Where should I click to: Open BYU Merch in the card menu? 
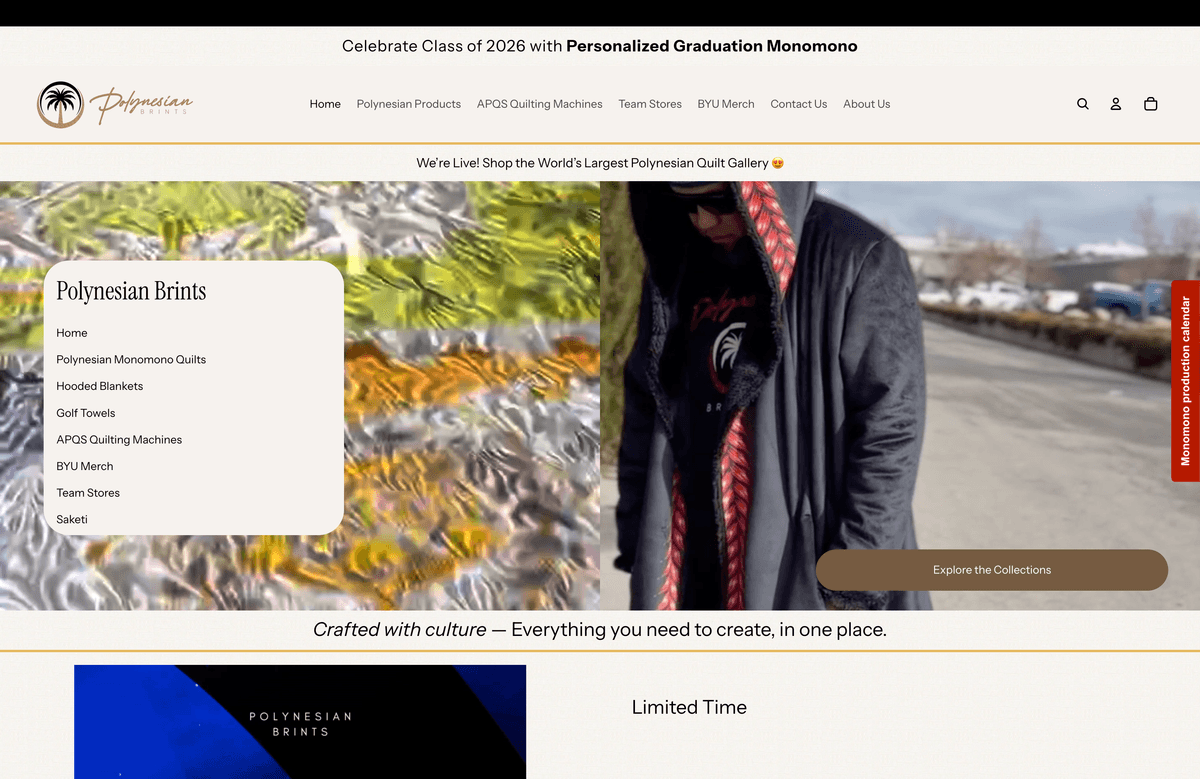(85, 466)
